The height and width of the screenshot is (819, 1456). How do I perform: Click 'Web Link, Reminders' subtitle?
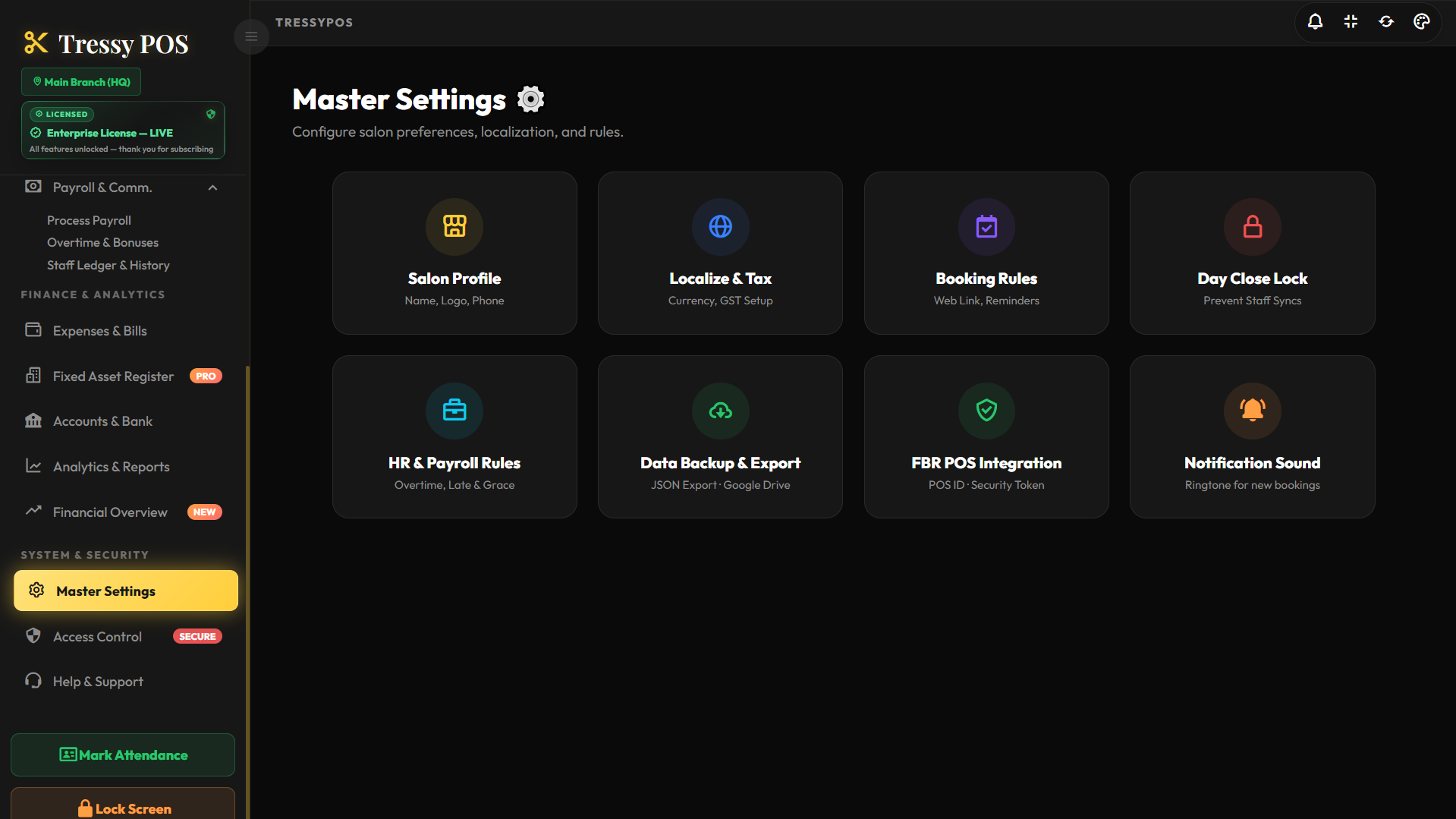pos(986,301)
